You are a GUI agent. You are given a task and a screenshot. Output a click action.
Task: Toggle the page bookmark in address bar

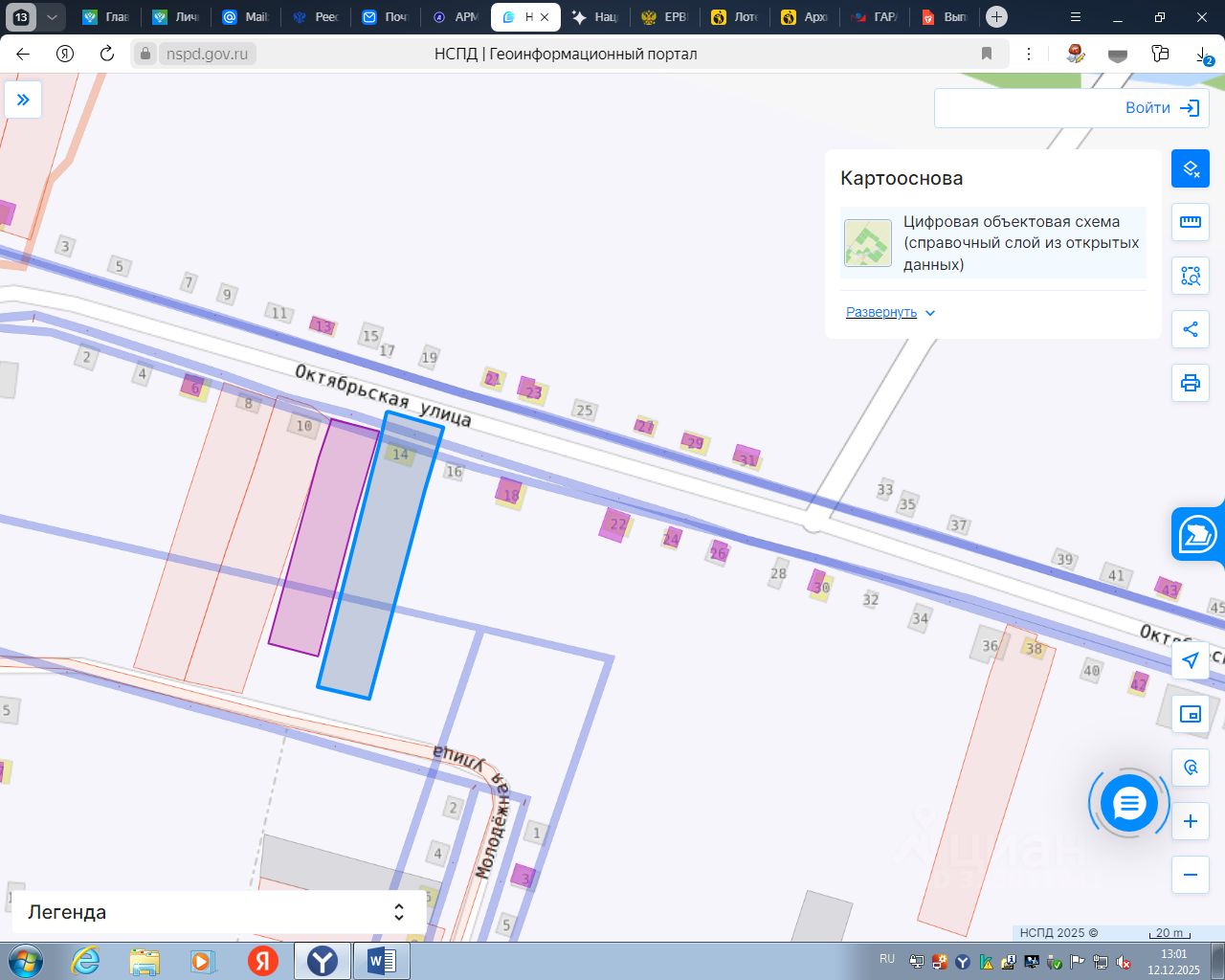click(x=987, y=54)
